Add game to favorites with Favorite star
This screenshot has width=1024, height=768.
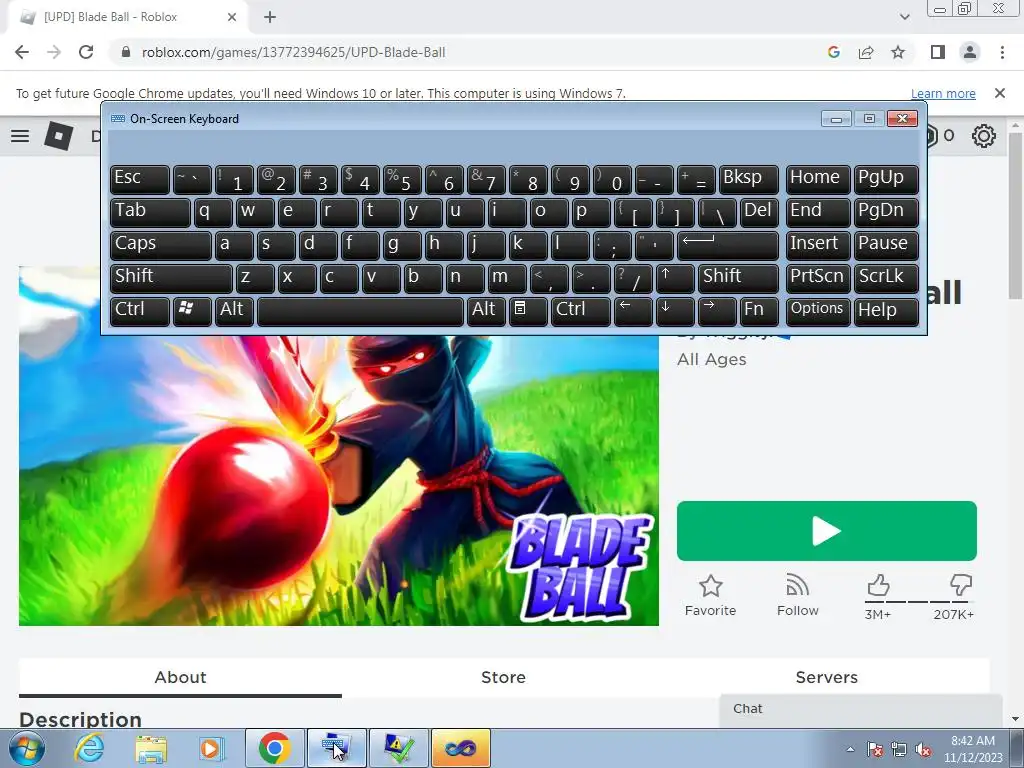711,596
